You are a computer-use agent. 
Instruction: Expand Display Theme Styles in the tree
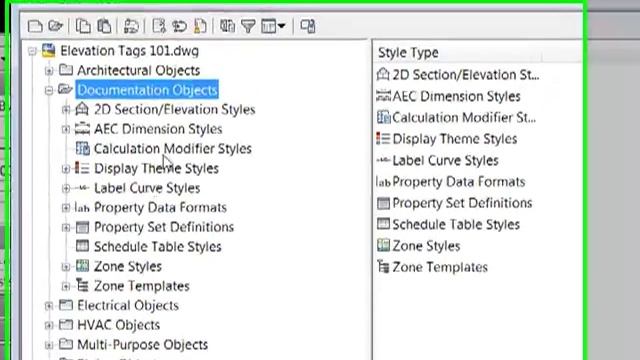pyautogui.click(x=66, y=168)
